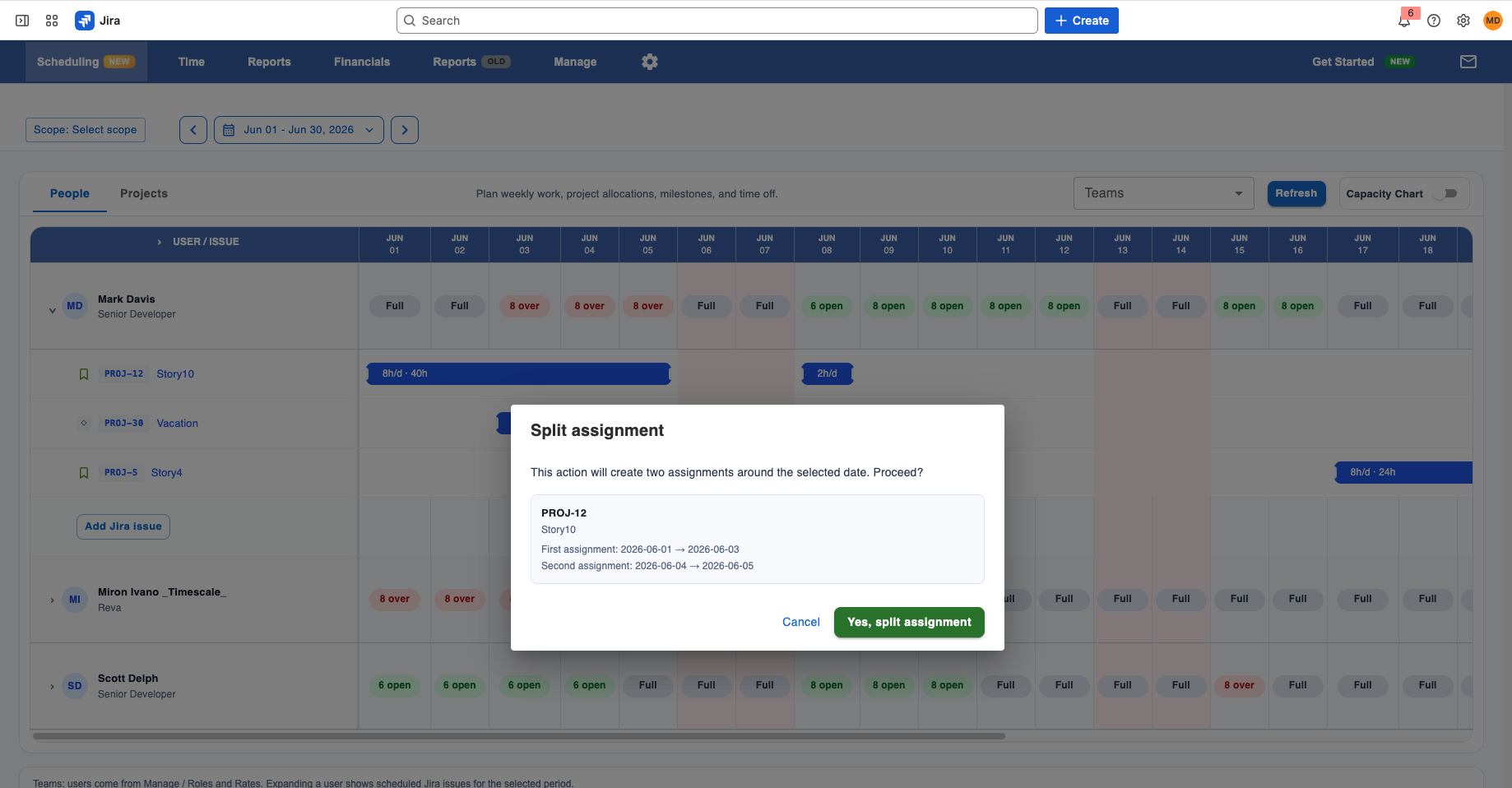
Task: Expand Scott Delph row
Action: (53, 687)
